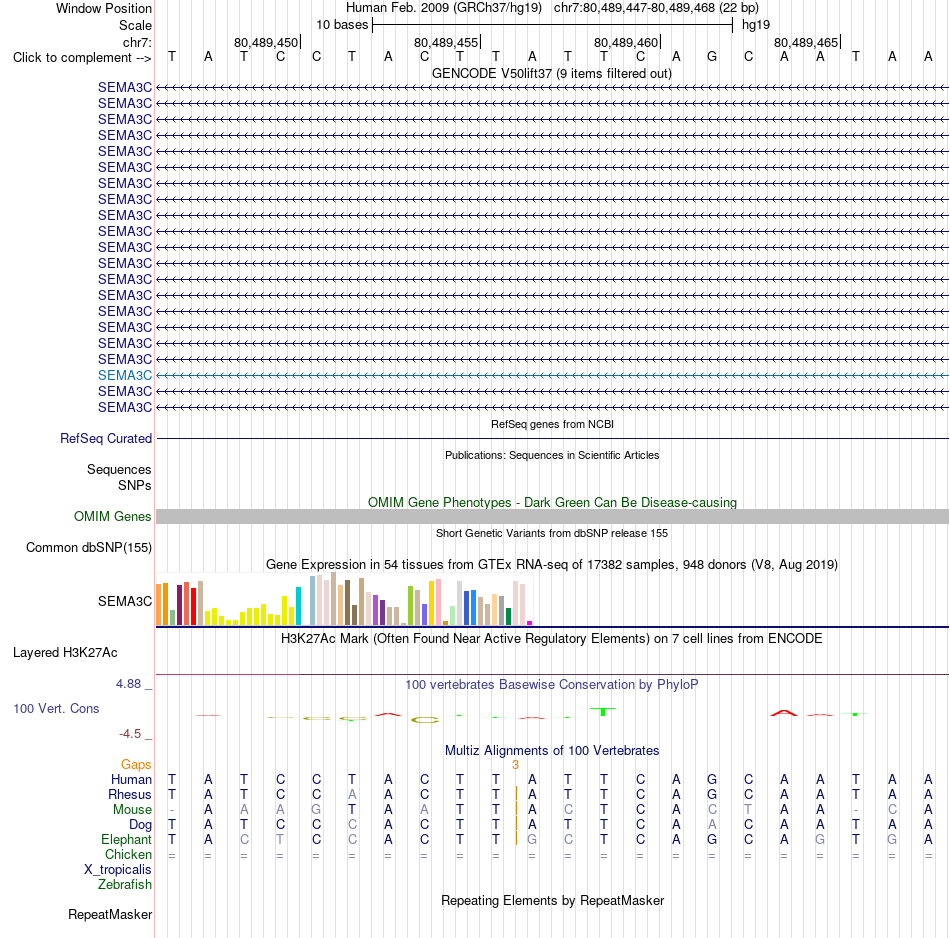Click the GENCODE V50lift37 track title

[x=552, y=74]
